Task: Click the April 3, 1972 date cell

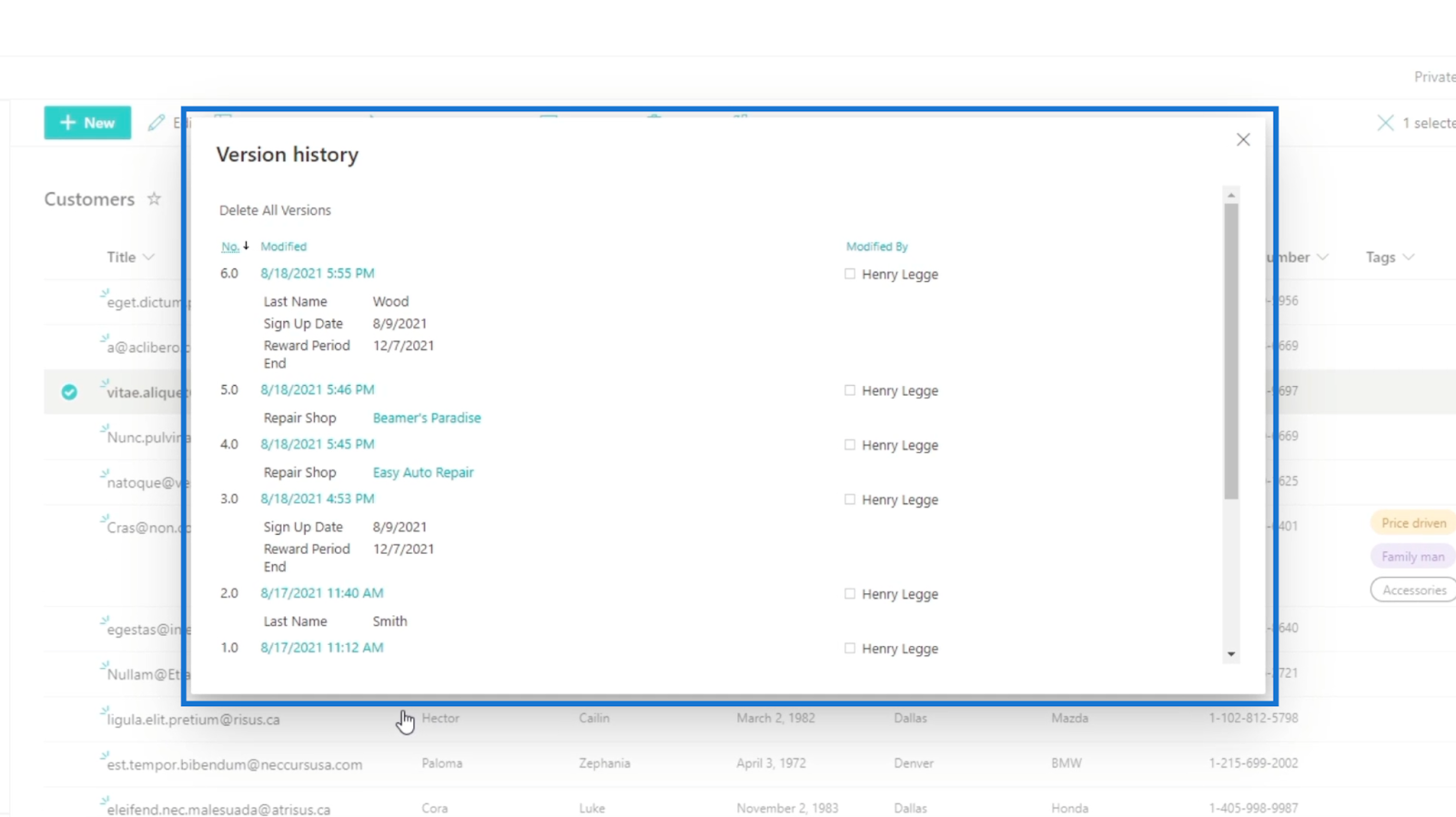Action: tap(772, 763)
